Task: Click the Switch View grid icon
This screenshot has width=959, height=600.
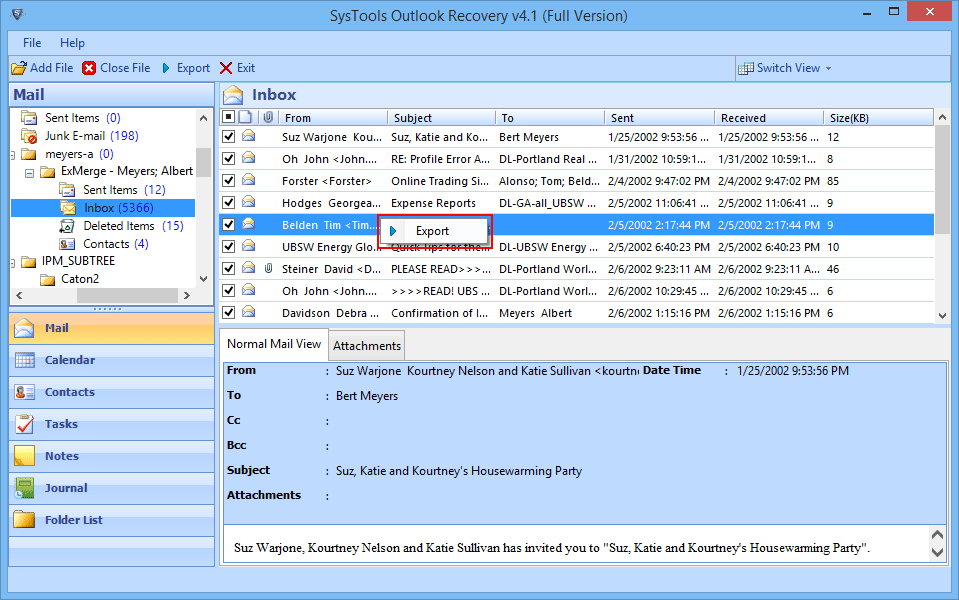Action: pyautogui.click(x=746, y=68)
